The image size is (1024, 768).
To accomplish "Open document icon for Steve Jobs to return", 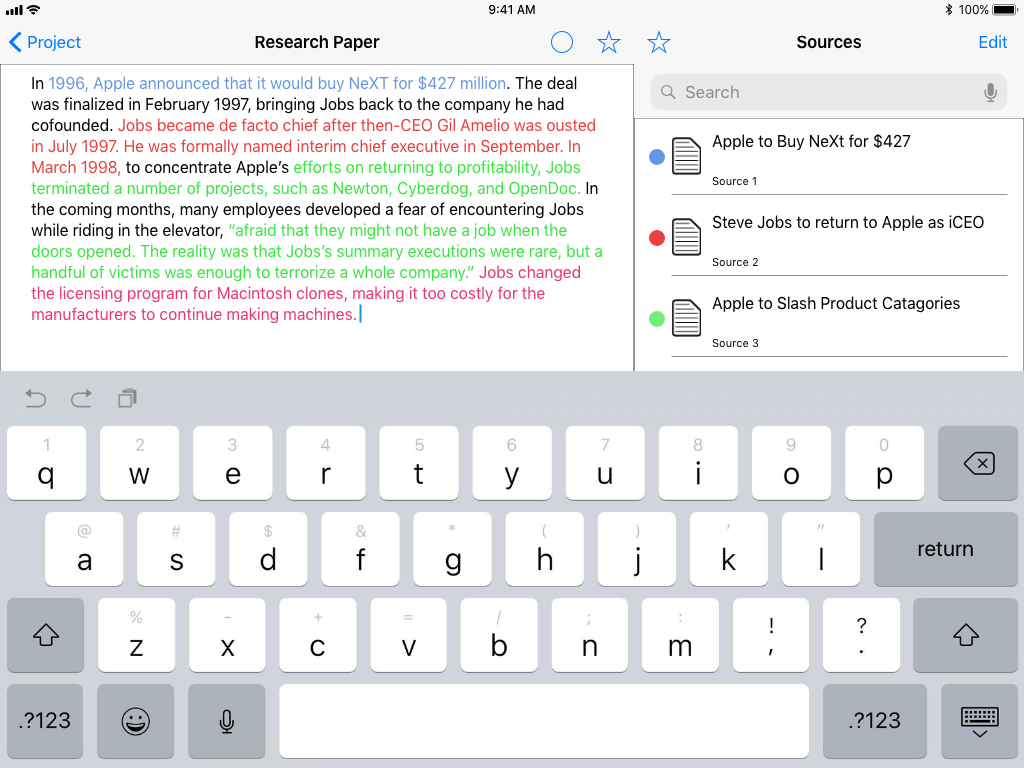I will point(686,237).
